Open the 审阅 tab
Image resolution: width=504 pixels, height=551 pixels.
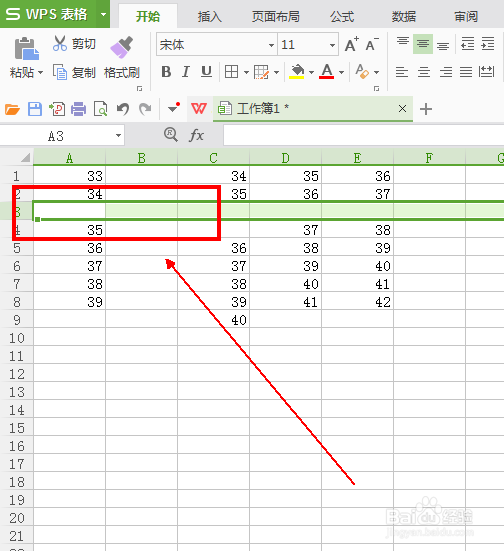(x=466, y=16)
